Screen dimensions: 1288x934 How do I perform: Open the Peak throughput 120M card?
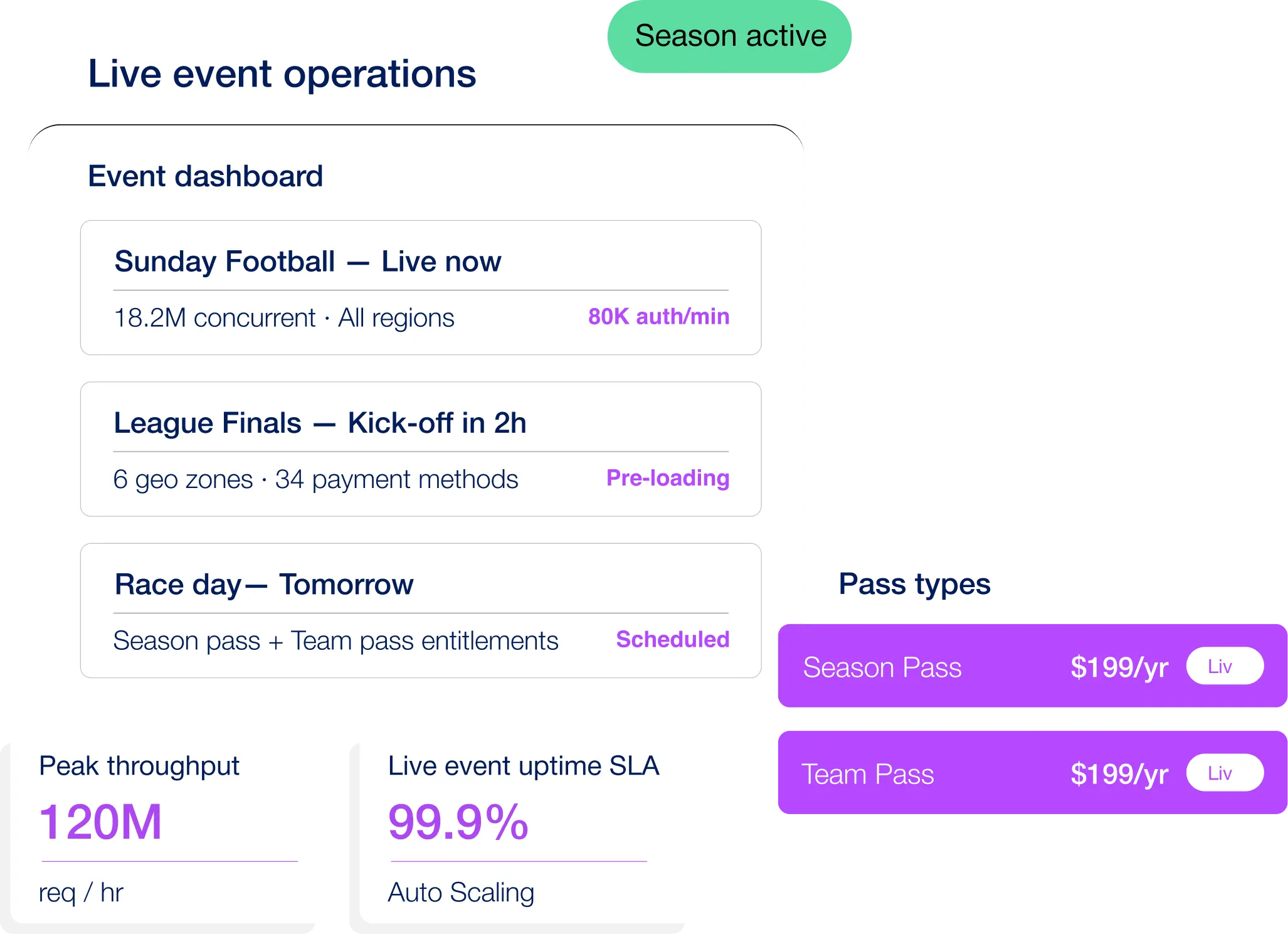[x=162, y=834]
